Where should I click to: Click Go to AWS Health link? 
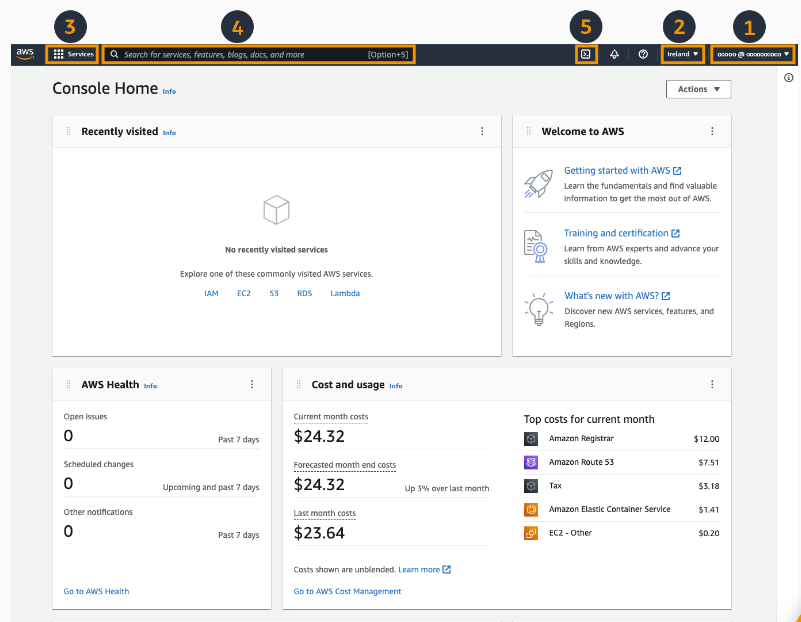coord(96,591)
